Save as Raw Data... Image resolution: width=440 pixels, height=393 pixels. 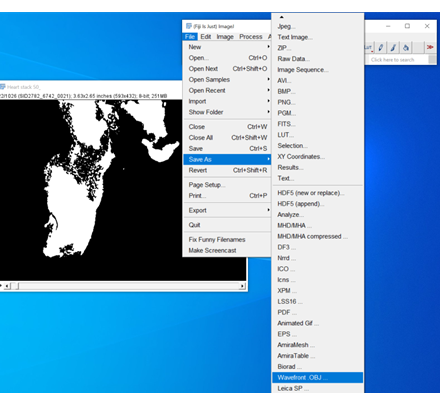point(318,59)
